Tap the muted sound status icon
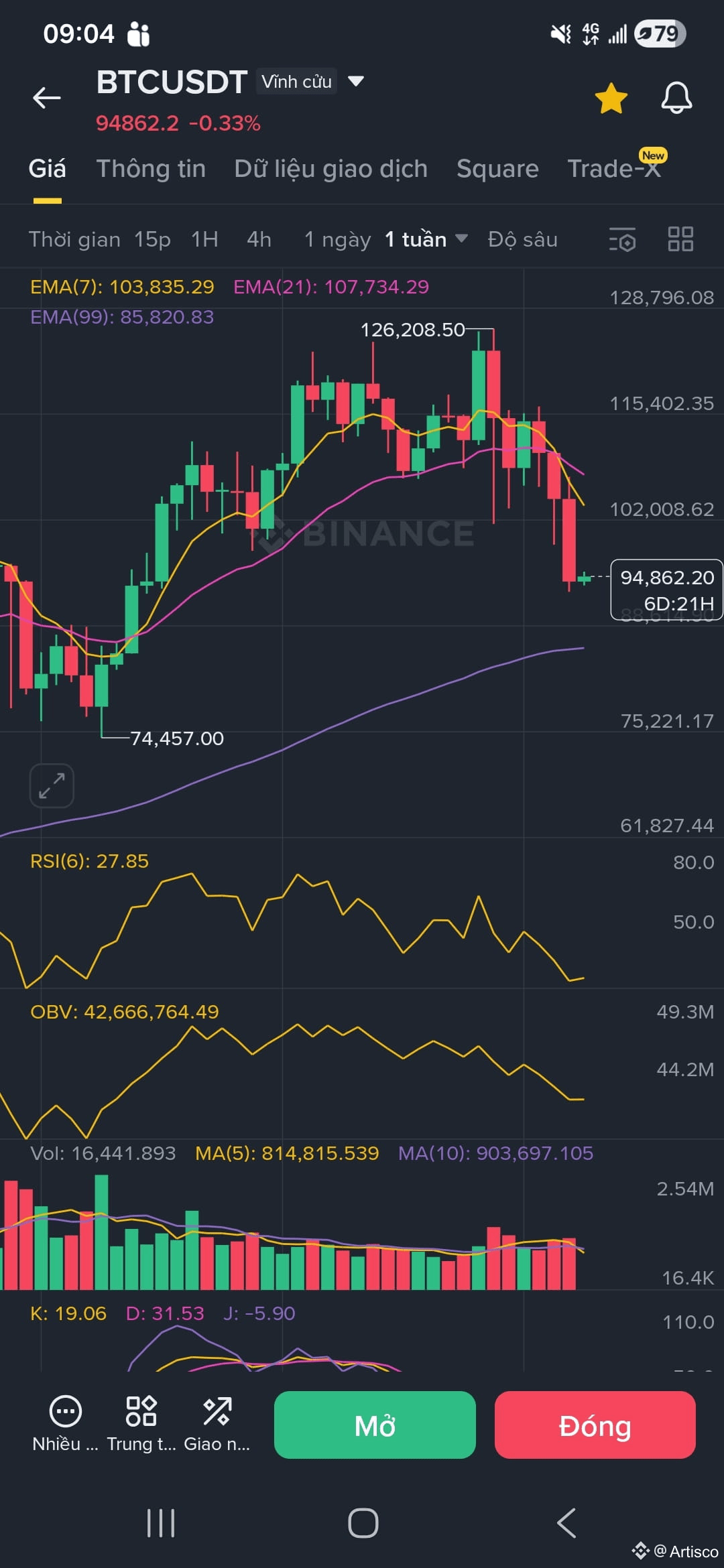The width and height of the screenshot is (724, 1568). [x=560, y=34]
